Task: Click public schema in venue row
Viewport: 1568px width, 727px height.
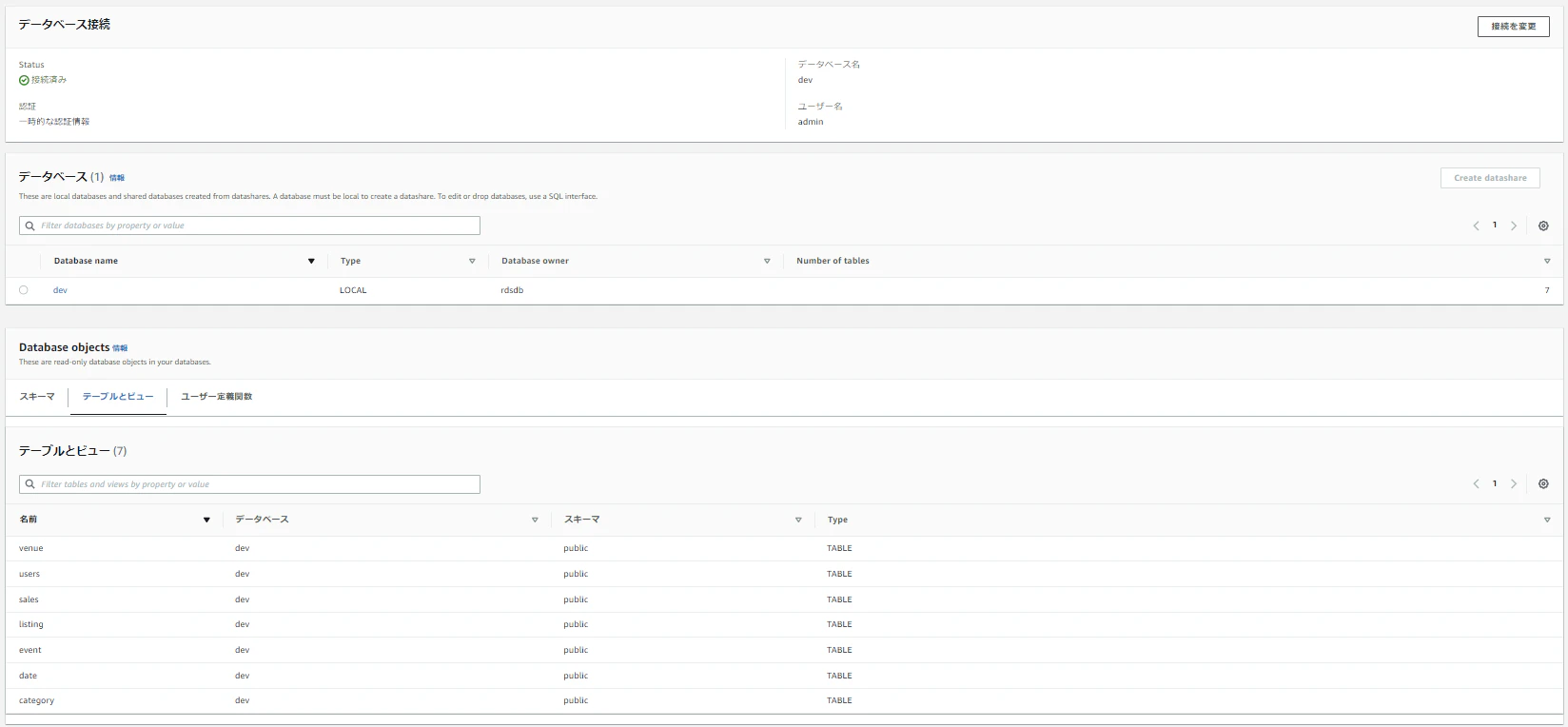Action: pos(576,548)
